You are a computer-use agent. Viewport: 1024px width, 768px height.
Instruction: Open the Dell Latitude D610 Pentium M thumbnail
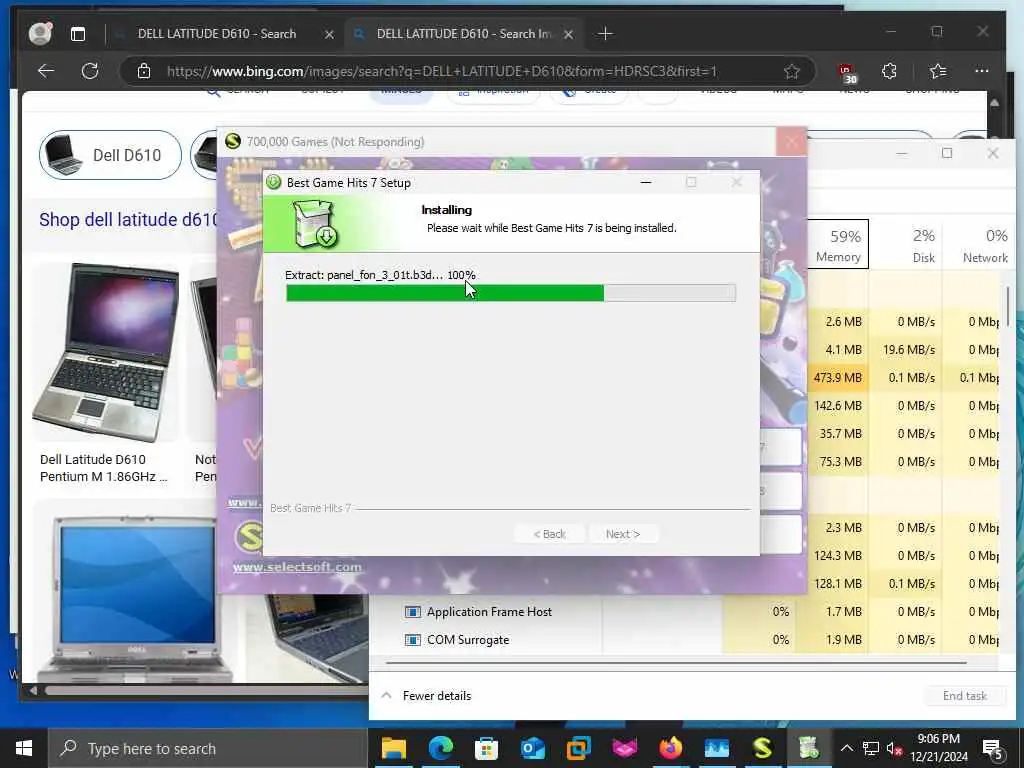point(106,352)
